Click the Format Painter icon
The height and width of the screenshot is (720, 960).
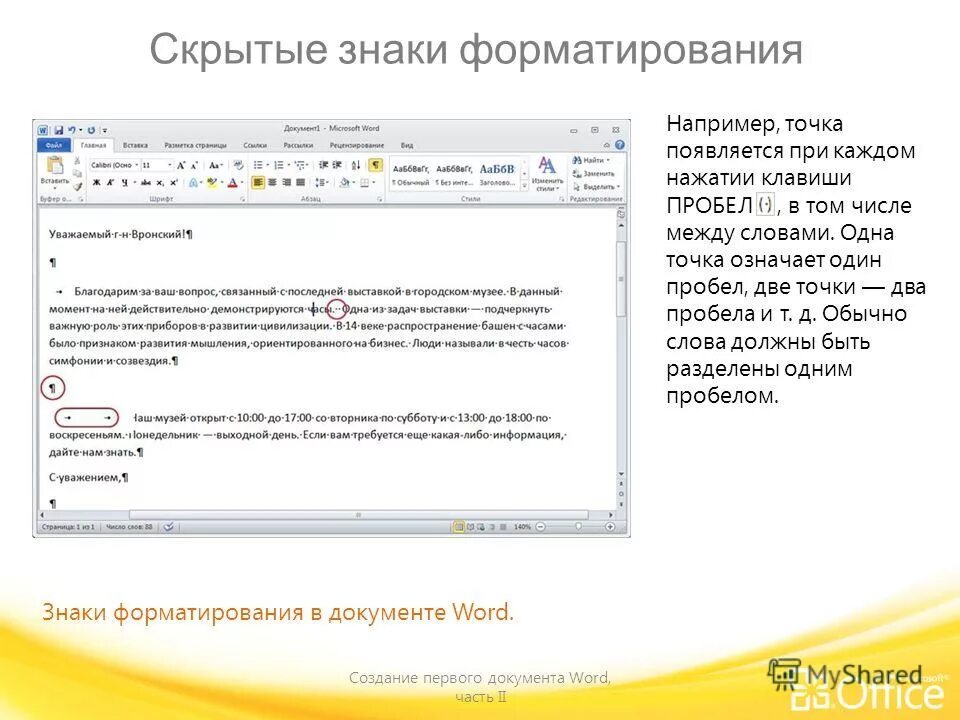(77, 186)
